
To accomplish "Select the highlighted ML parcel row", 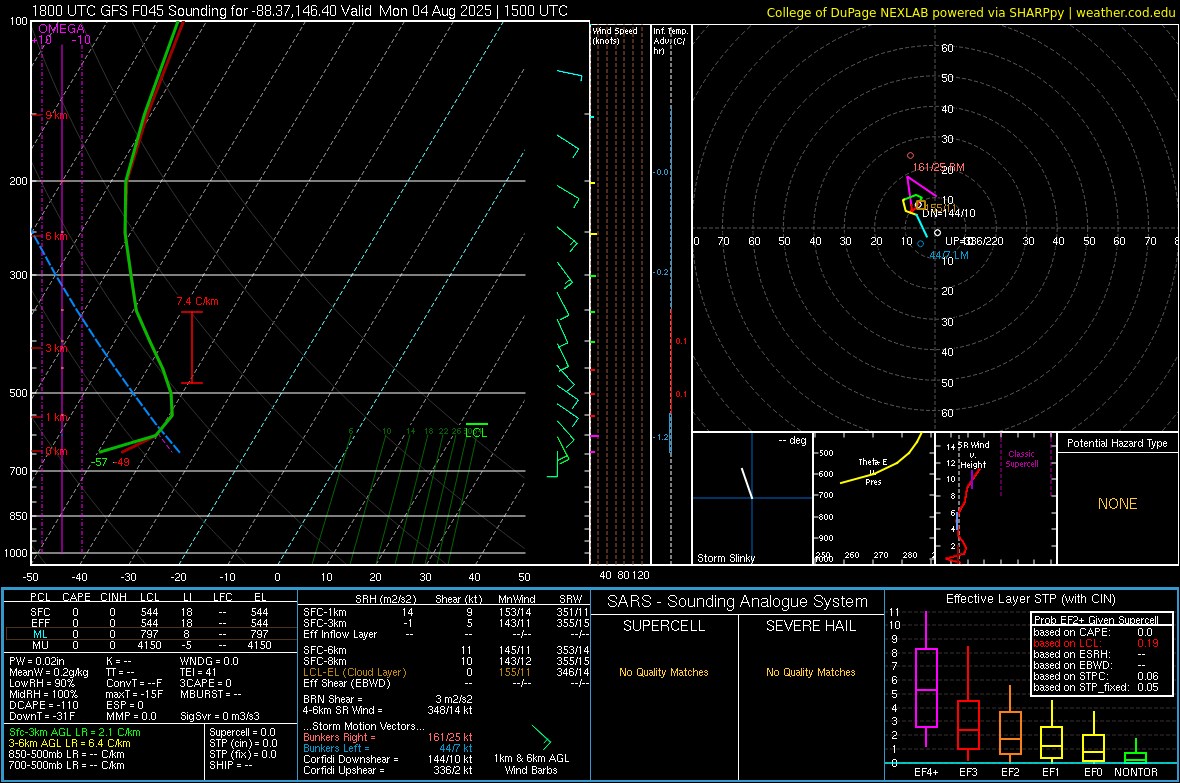I will 150,634.
